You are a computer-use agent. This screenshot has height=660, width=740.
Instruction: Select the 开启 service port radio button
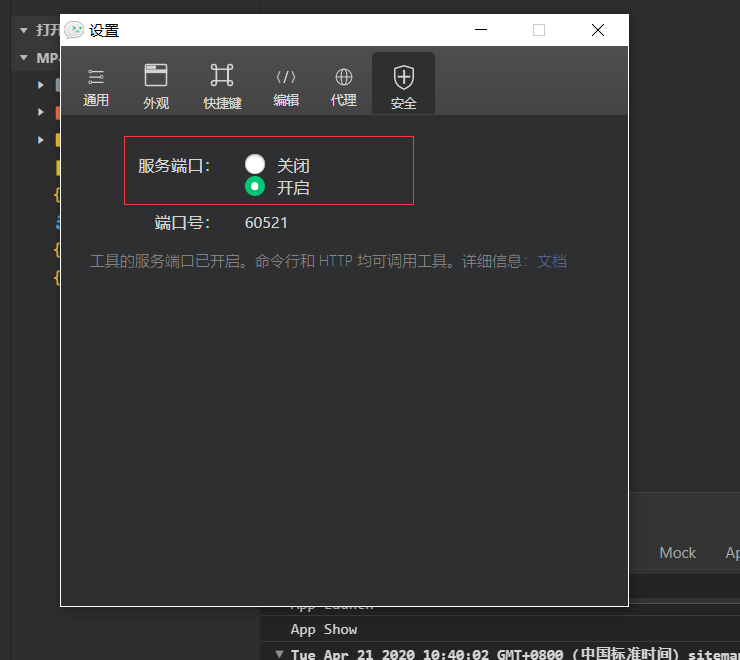tap(255, 186)
